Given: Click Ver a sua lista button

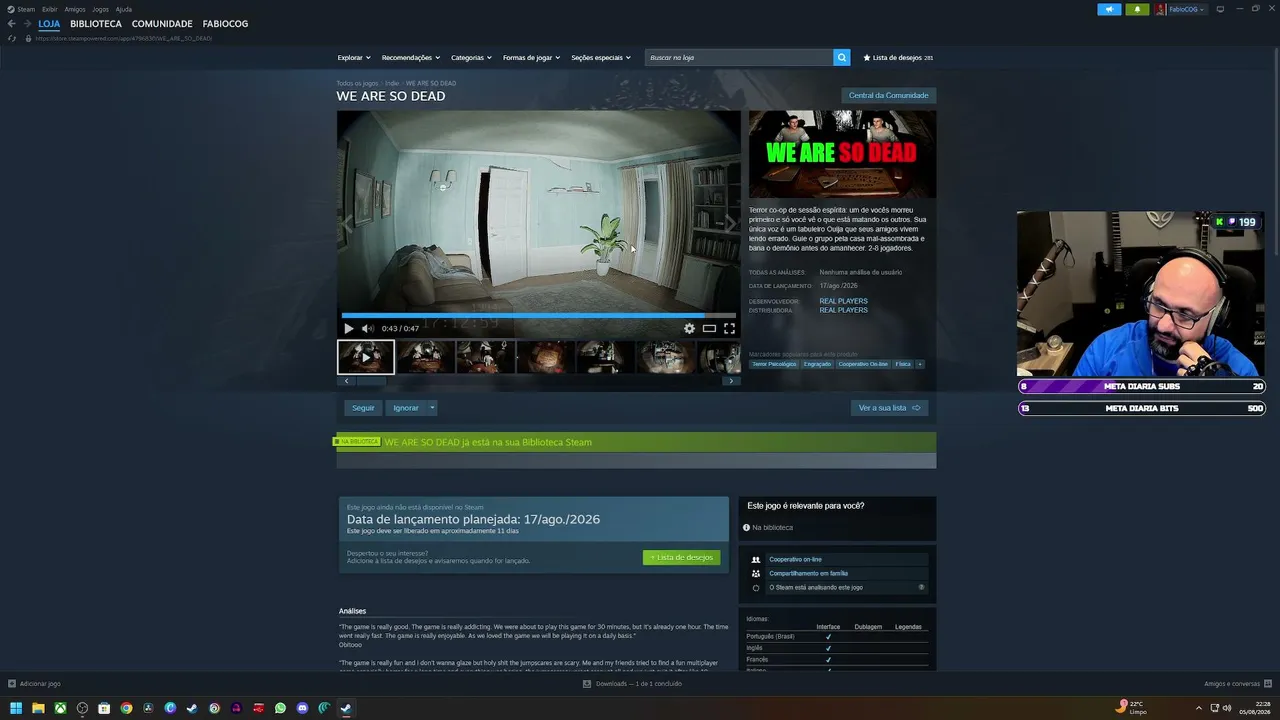Looking at the screenshot, I should [889, 408].
